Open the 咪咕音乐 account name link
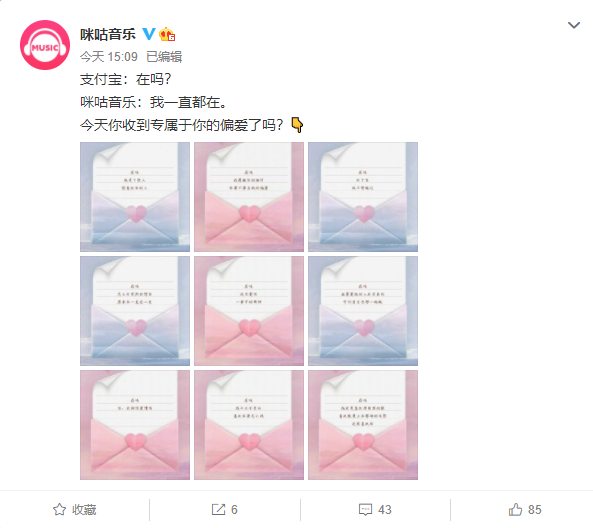 pos(108,34)
